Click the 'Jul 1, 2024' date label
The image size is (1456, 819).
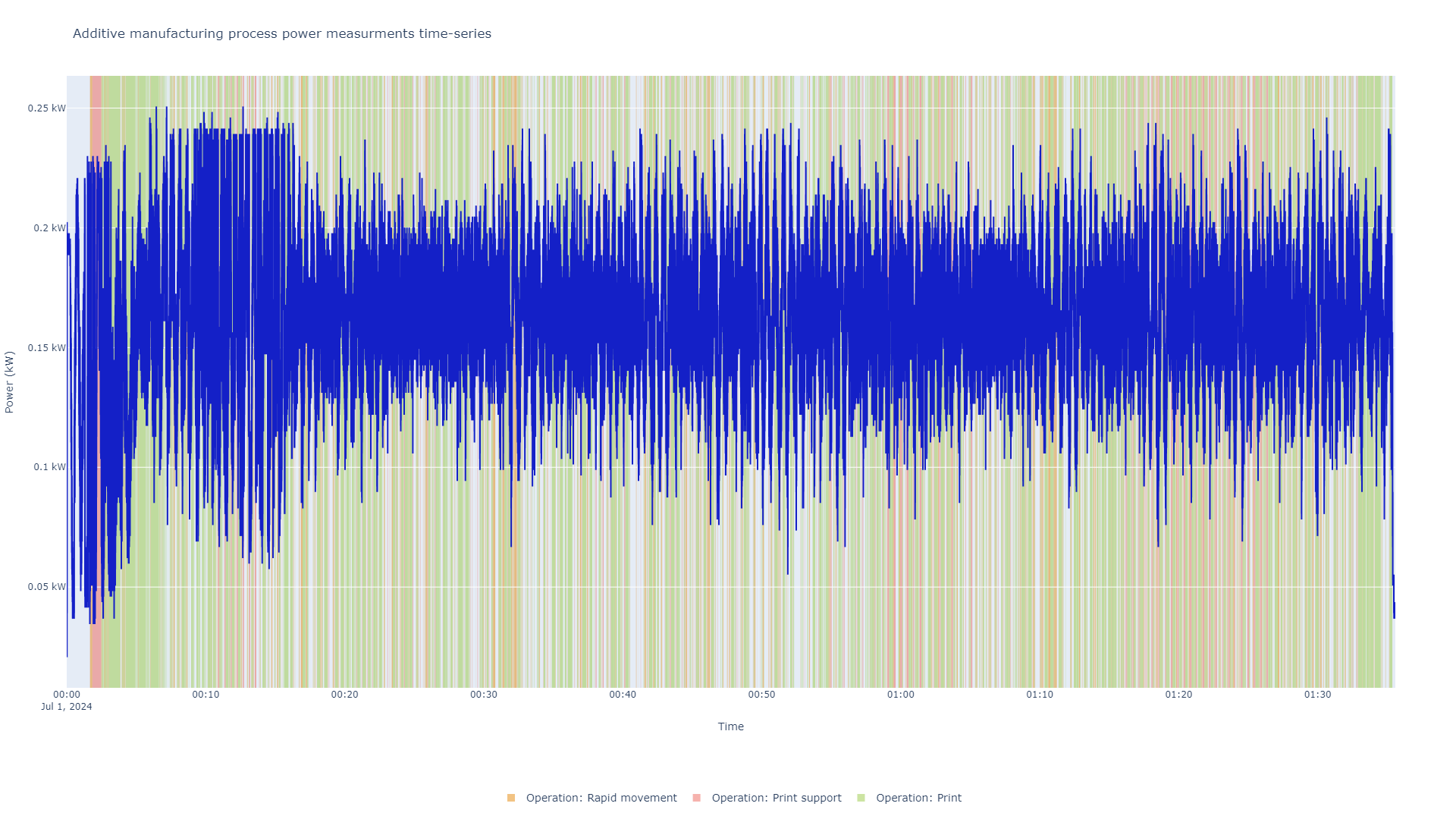(67, 707)
